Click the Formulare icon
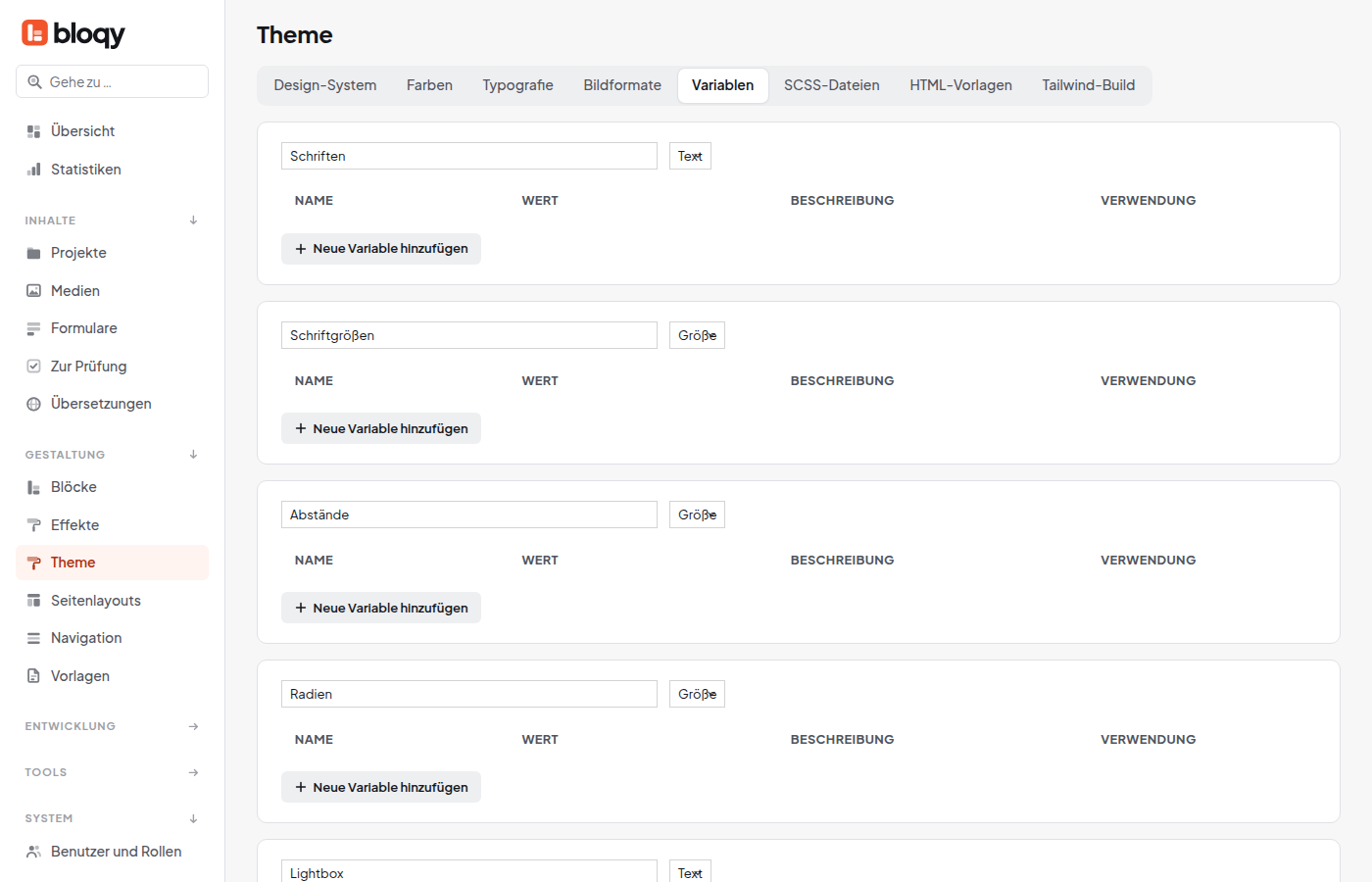 coord(33,328)
